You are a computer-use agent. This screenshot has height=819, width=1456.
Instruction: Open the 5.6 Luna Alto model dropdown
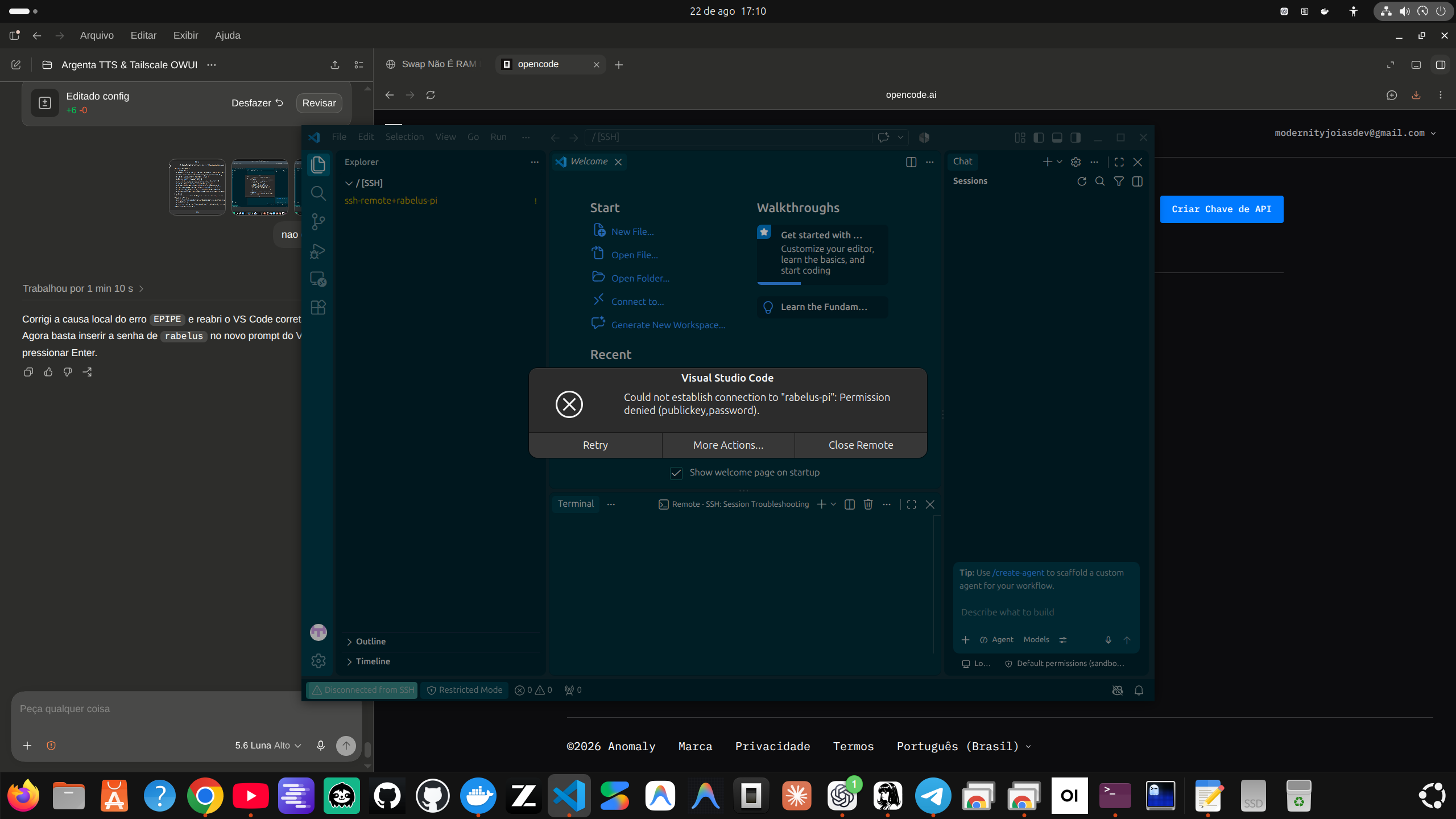click(x=268, y=746)
